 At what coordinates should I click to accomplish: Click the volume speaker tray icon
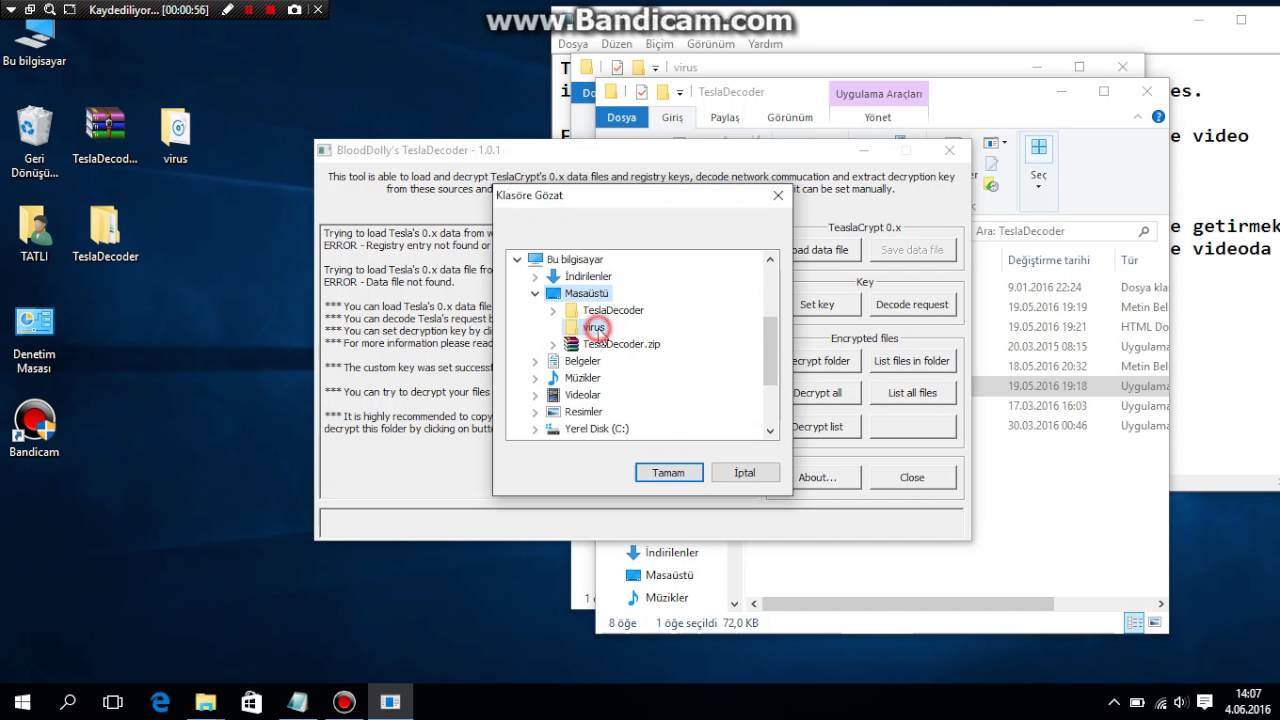[x=1181, y=702]
